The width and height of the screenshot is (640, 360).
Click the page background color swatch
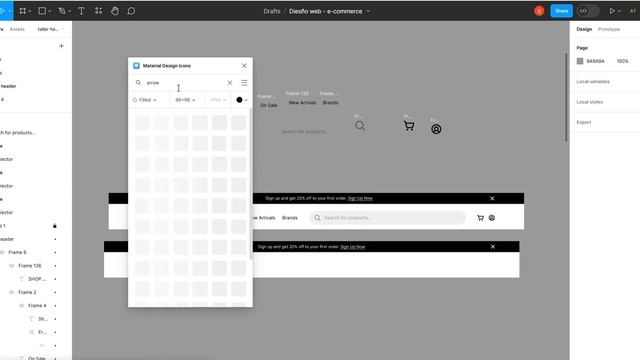[x=580, y=61]
